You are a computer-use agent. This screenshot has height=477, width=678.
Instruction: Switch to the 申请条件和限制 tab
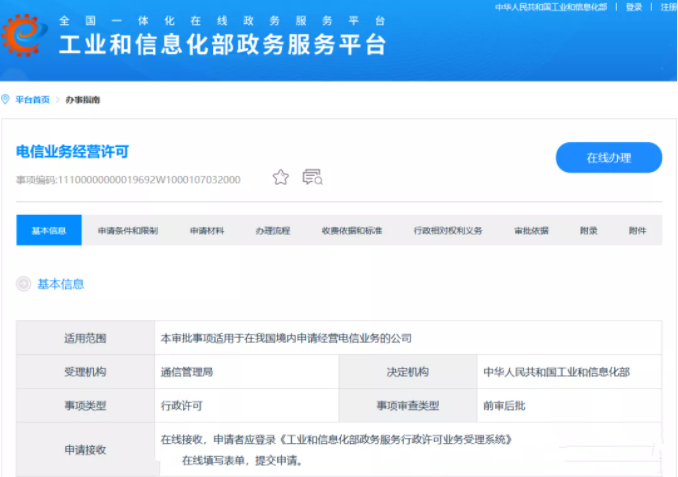[128, 230]
